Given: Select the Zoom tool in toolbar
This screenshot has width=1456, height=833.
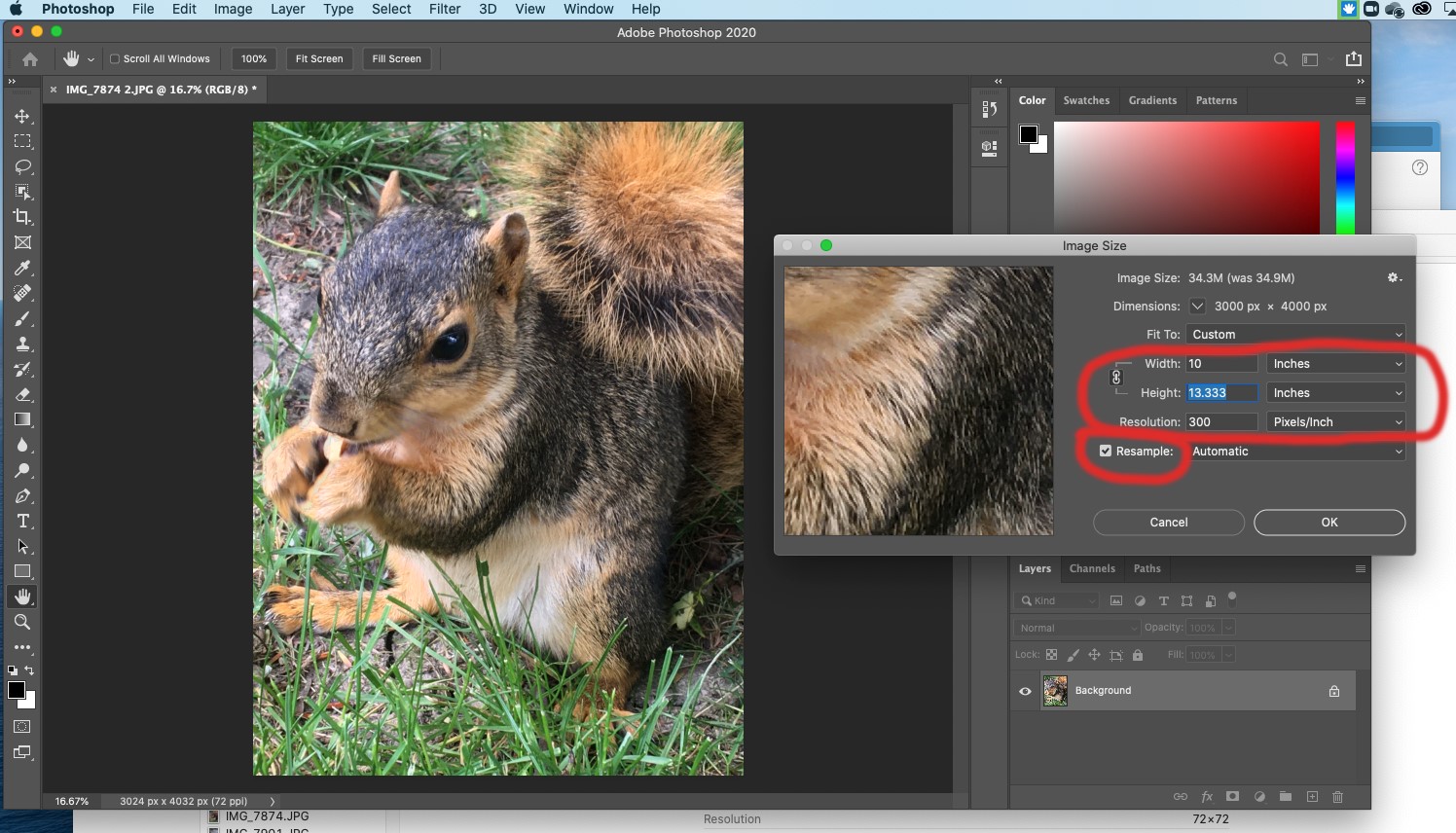Looking at the screenshot, I should point(22,622).
